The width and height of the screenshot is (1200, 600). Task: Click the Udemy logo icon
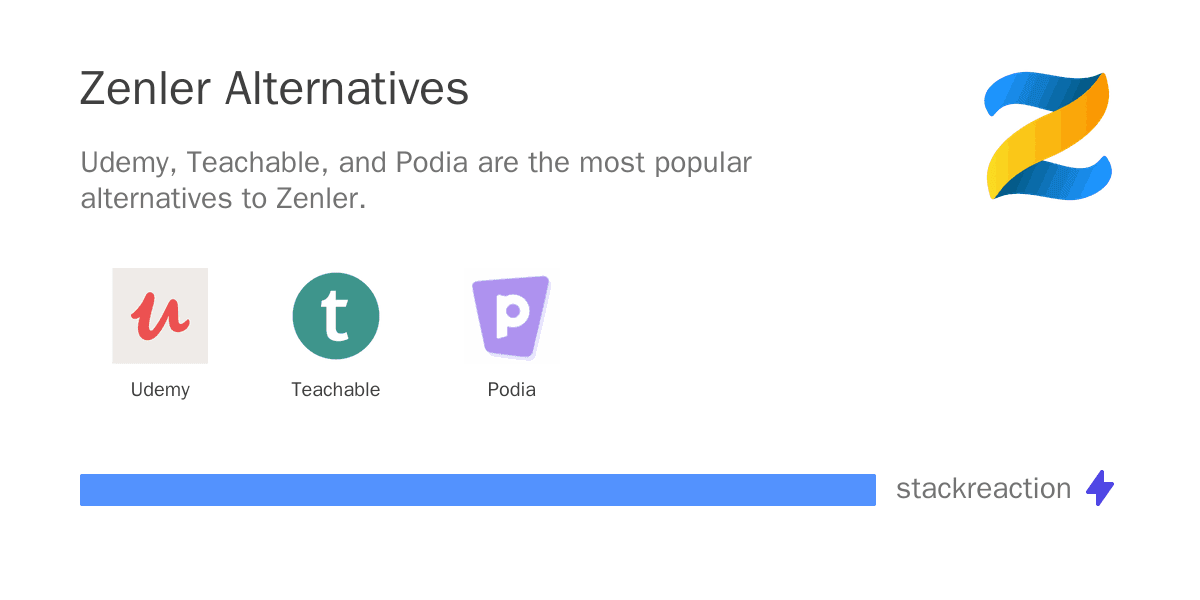tap(160, 316)
